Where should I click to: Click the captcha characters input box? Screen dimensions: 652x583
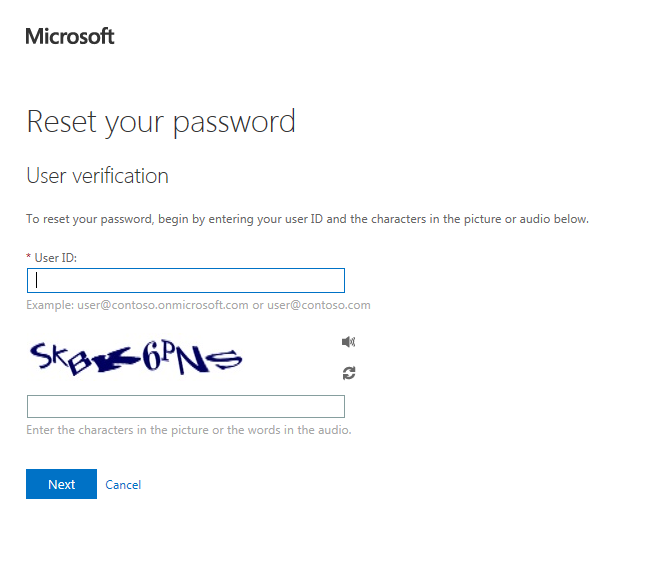pos(186,406)
